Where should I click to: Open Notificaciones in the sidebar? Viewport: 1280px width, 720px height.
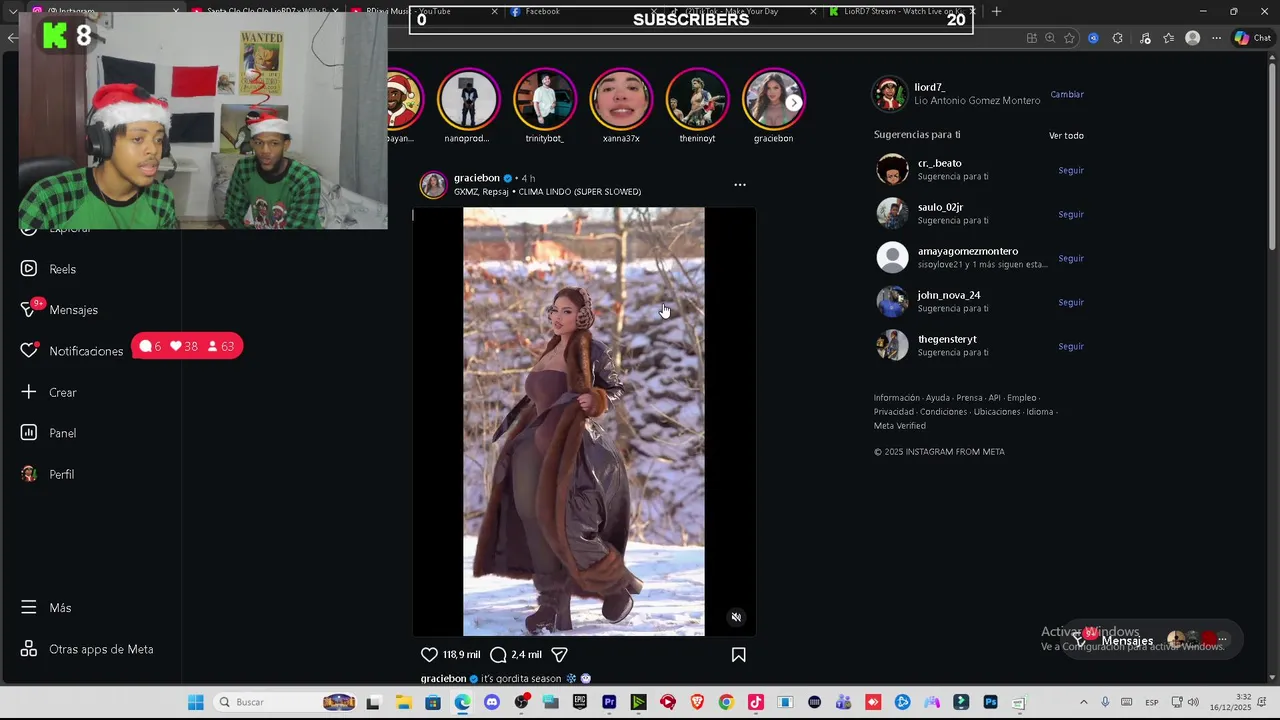click(86, 351)
